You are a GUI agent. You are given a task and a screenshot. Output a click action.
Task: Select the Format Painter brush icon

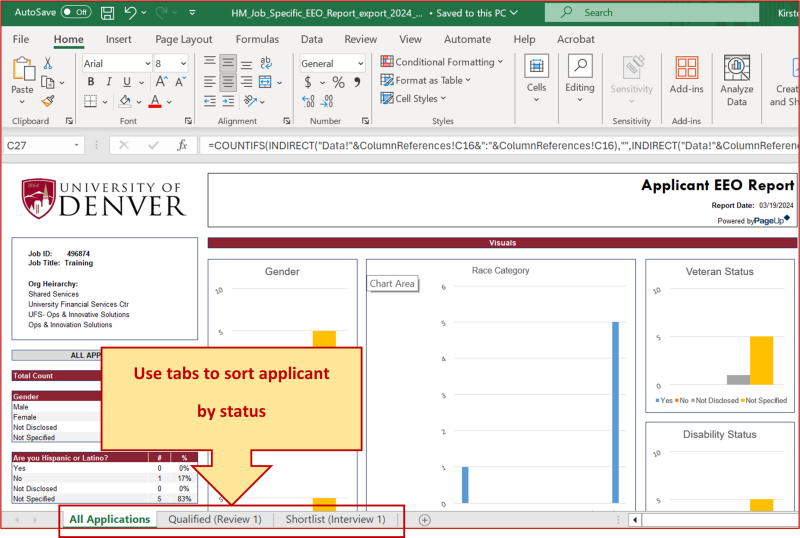coord(47,101)
